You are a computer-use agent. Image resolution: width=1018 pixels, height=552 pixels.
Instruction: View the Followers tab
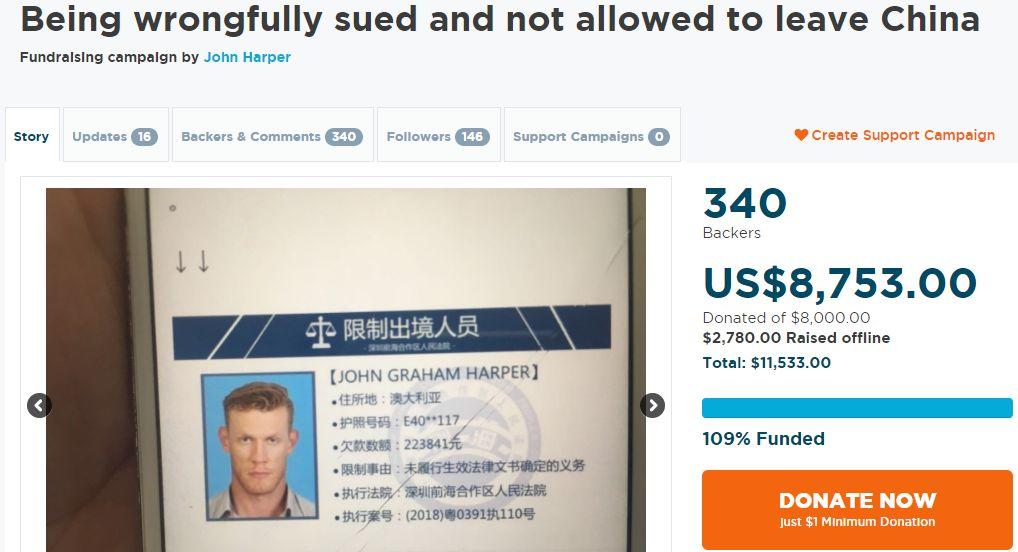[x=438, y=135]
